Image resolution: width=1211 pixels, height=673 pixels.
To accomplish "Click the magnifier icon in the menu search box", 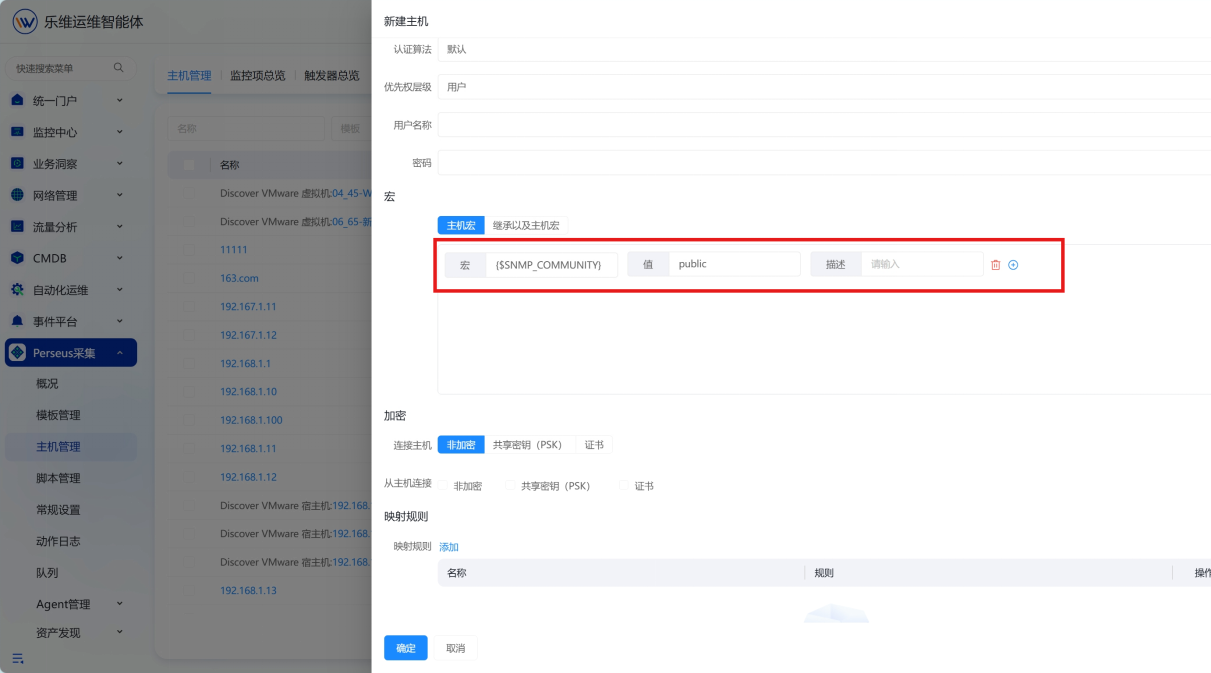I will click(x=119, y=68).
